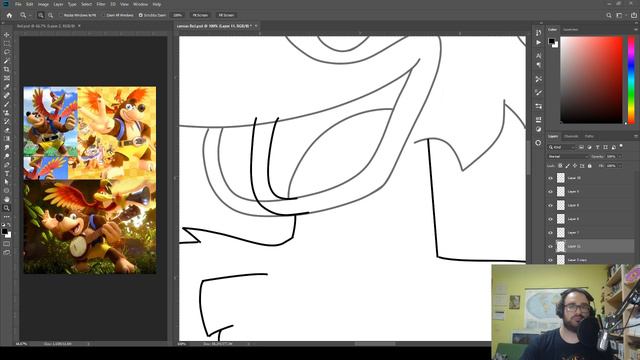Screen dimensions: 640x360
Task: Hide Layer 7 using its eye icon
Action: pos(550,233)
